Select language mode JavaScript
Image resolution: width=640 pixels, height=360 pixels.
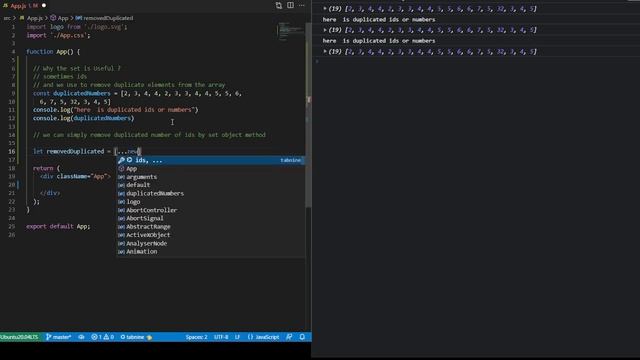tap(264, 337)
